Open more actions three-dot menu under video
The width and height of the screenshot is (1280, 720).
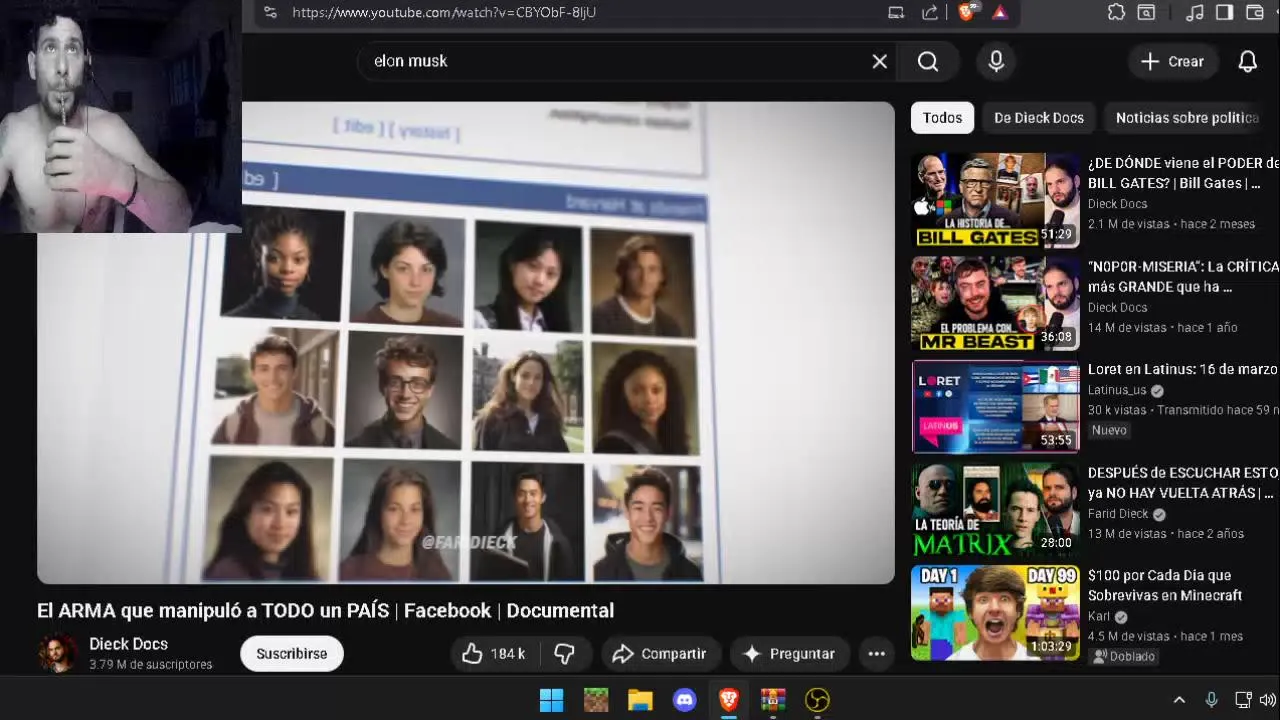876,654
